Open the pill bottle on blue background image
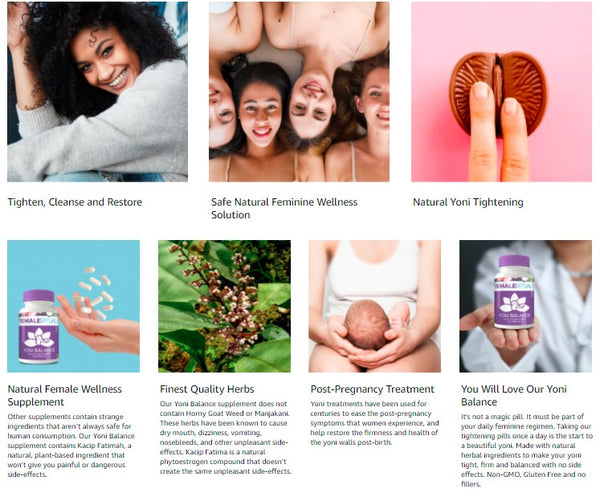The width and height of the screenshot is (600, 501). point(73,306)
